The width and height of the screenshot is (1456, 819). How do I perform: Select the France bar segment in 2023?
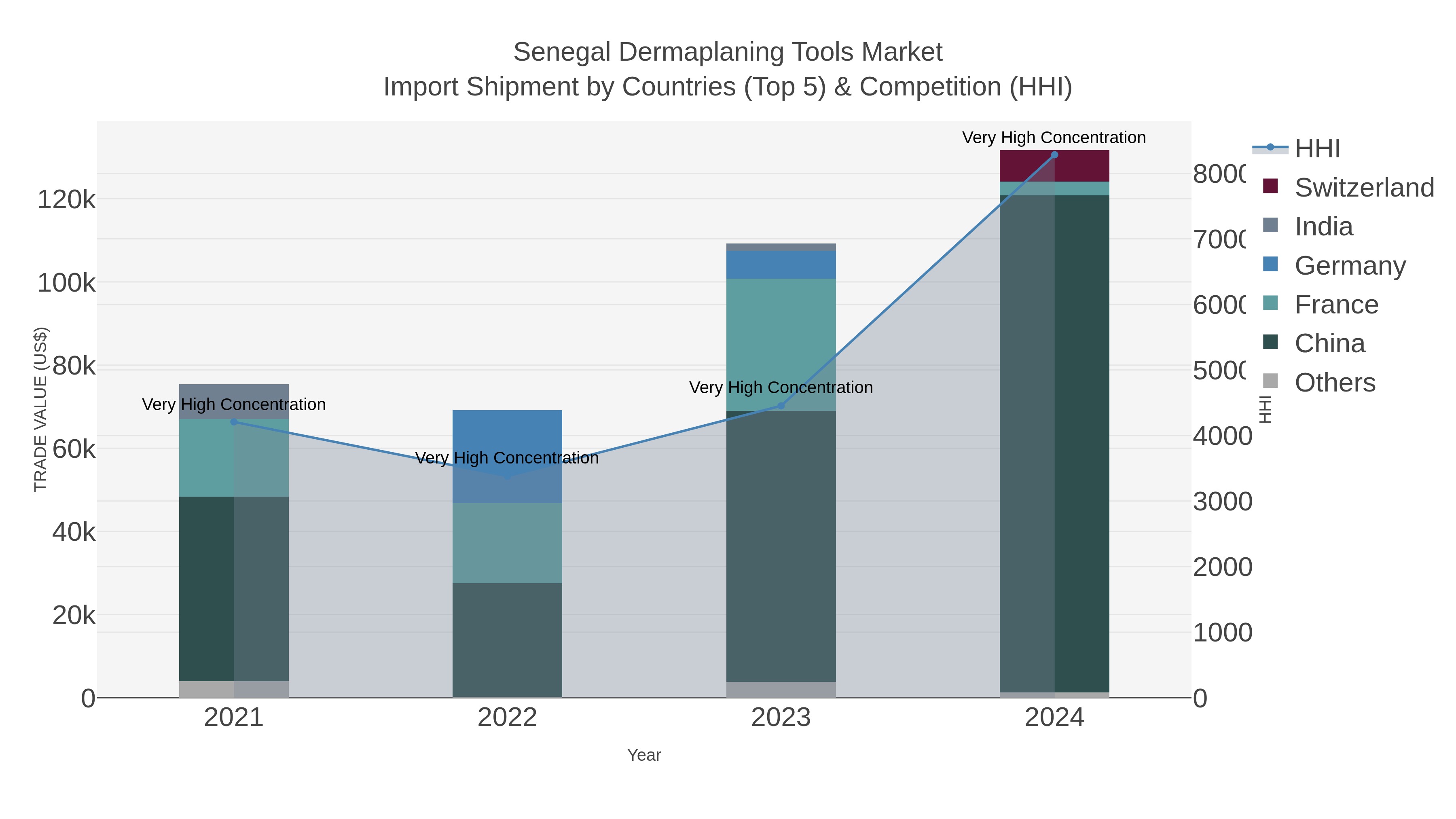coord(781,345)
